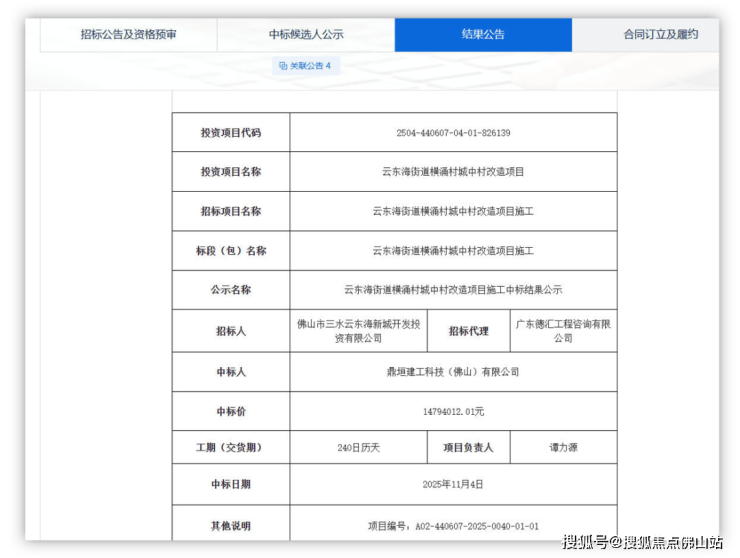Click tenderer 佛山市三水云东海新城开发投资有限公司
The height and width of the screenshot is (558, 740).
click(x=359, y=331)
